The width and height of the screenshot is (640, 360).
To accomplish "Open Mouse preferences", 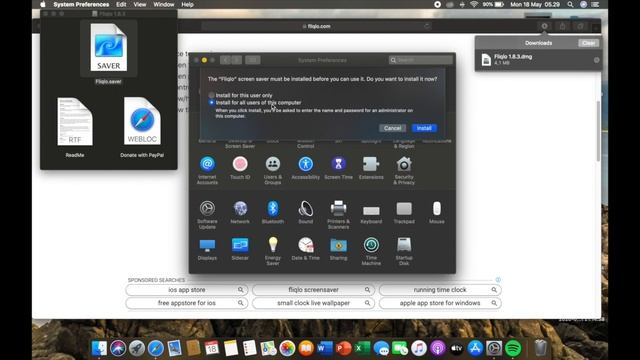I will point(436,212).
